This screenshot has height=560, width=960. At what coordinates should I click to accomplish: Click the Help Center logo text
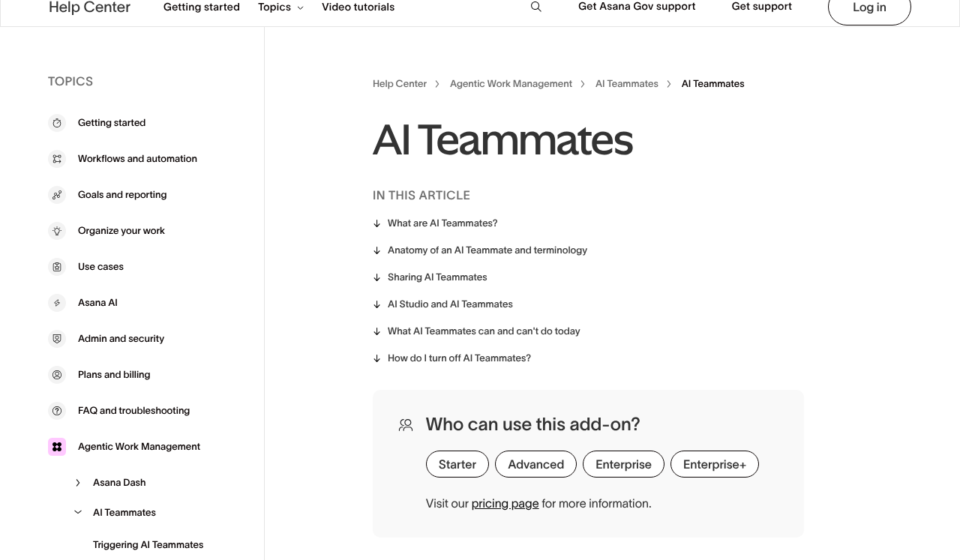pos(89,7)
